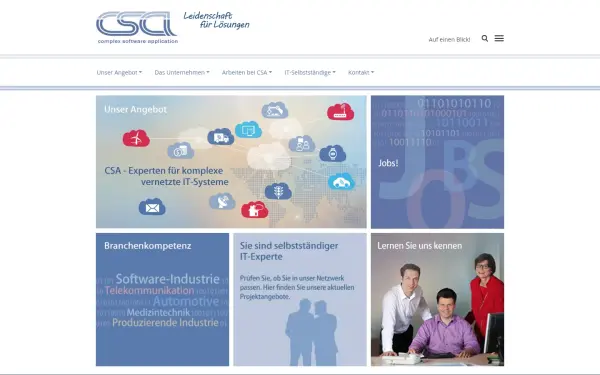This screenshot has width=600, height=375.
Task: Click the Automotive text
Action: (186, 301)
